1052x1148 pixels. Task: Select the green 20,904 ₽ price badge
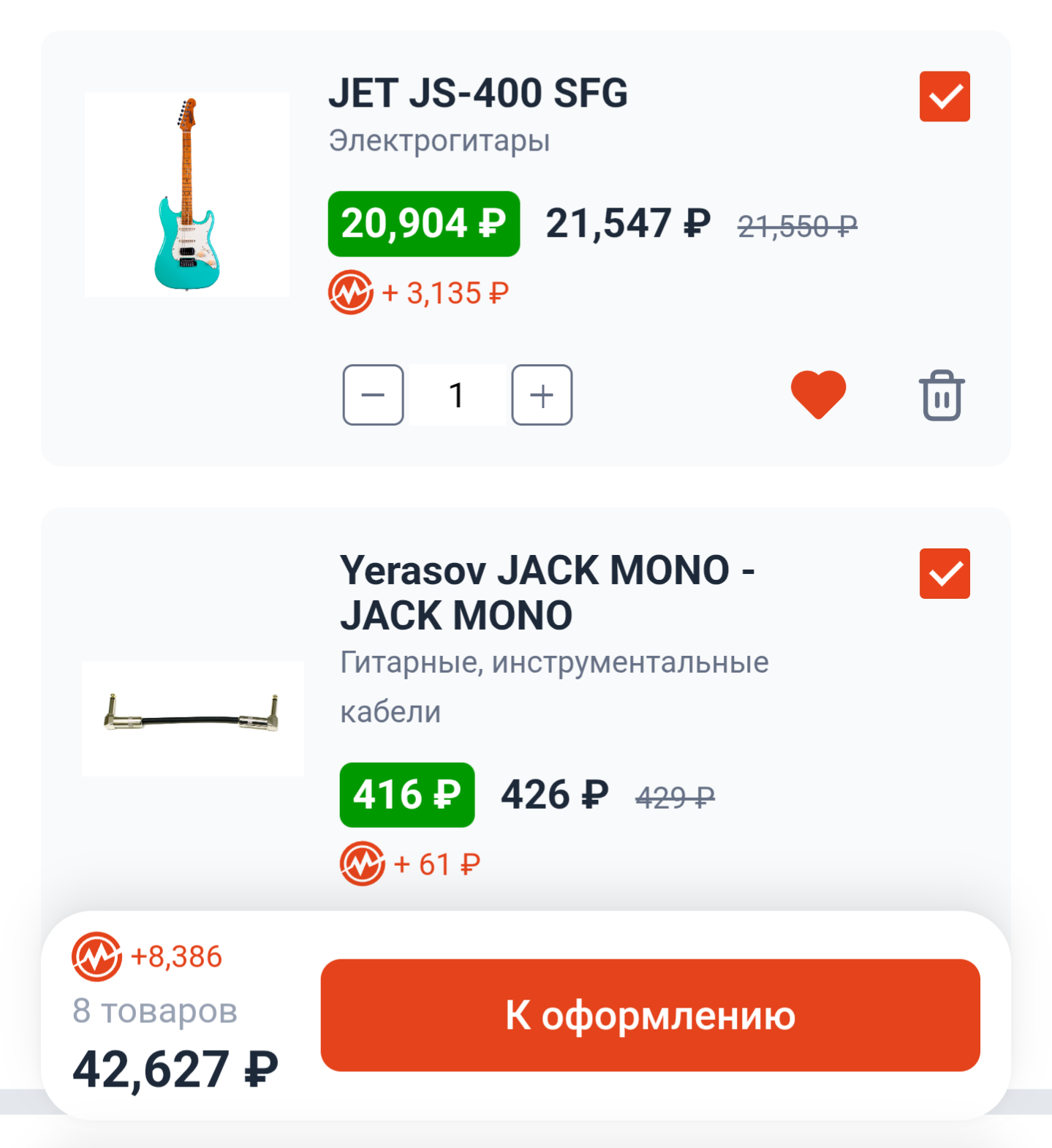pyautogui.click(x=423, y=224)
